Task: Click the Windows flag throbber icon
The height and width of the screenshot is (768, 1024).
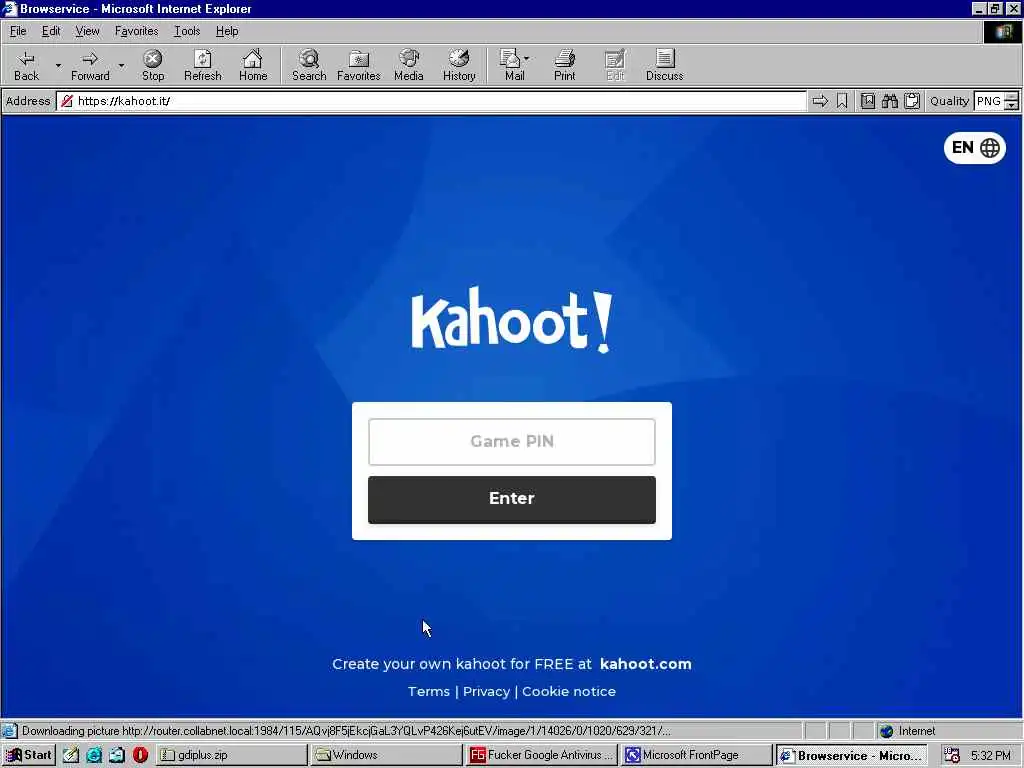Action: point(1002,31)
